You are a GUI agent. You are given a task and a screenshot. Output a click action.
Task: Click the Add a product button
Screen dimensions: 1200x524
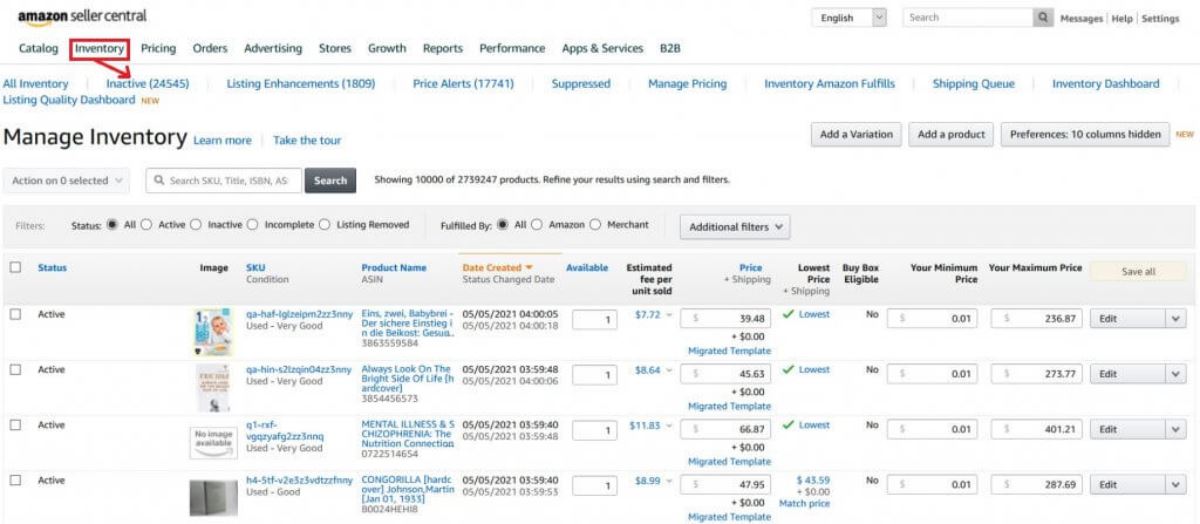pyautogui.click(x=951, y=135)
